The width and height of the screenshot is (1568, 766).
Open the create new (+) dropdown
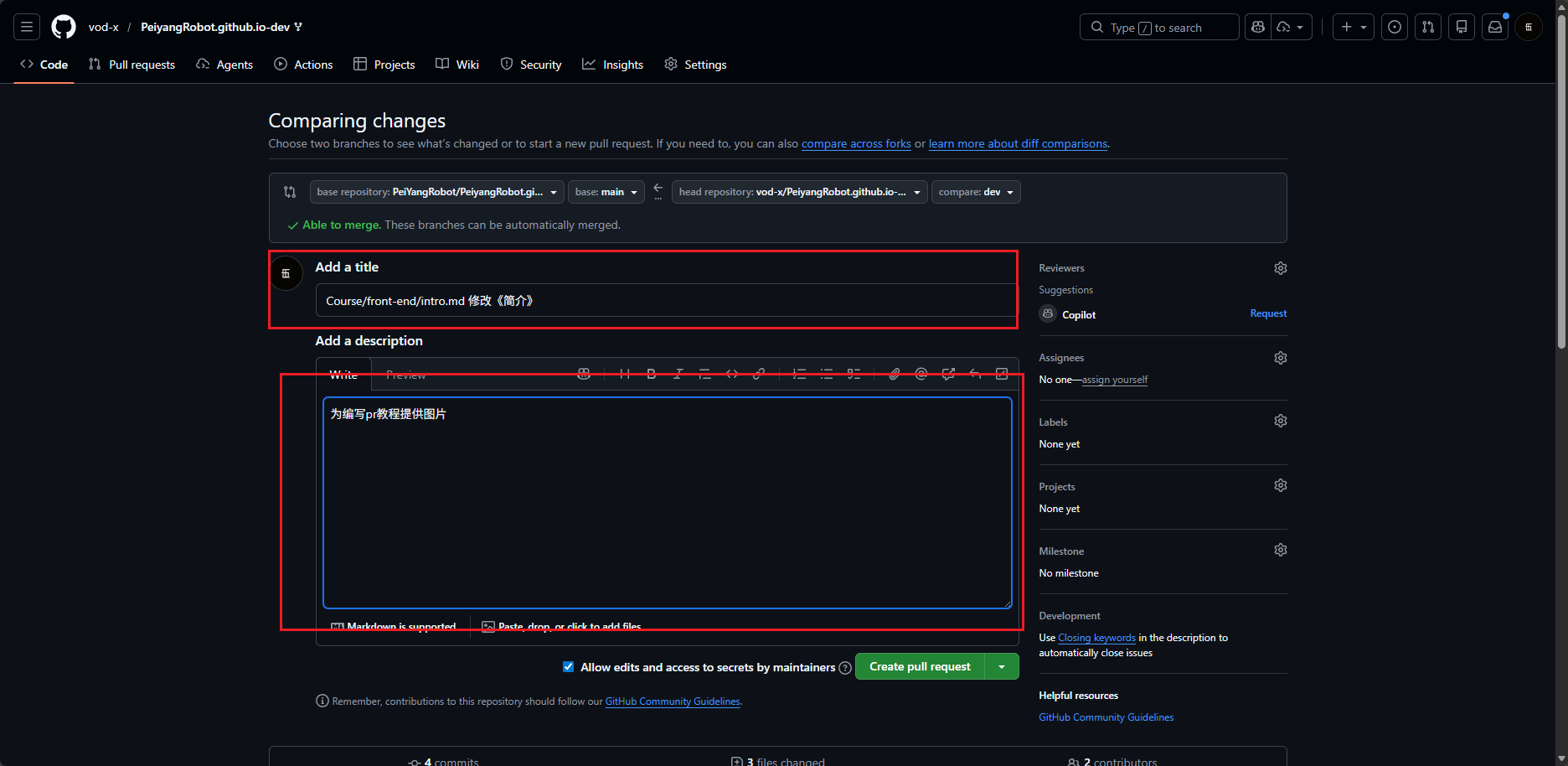click(x=1354, y=27)
